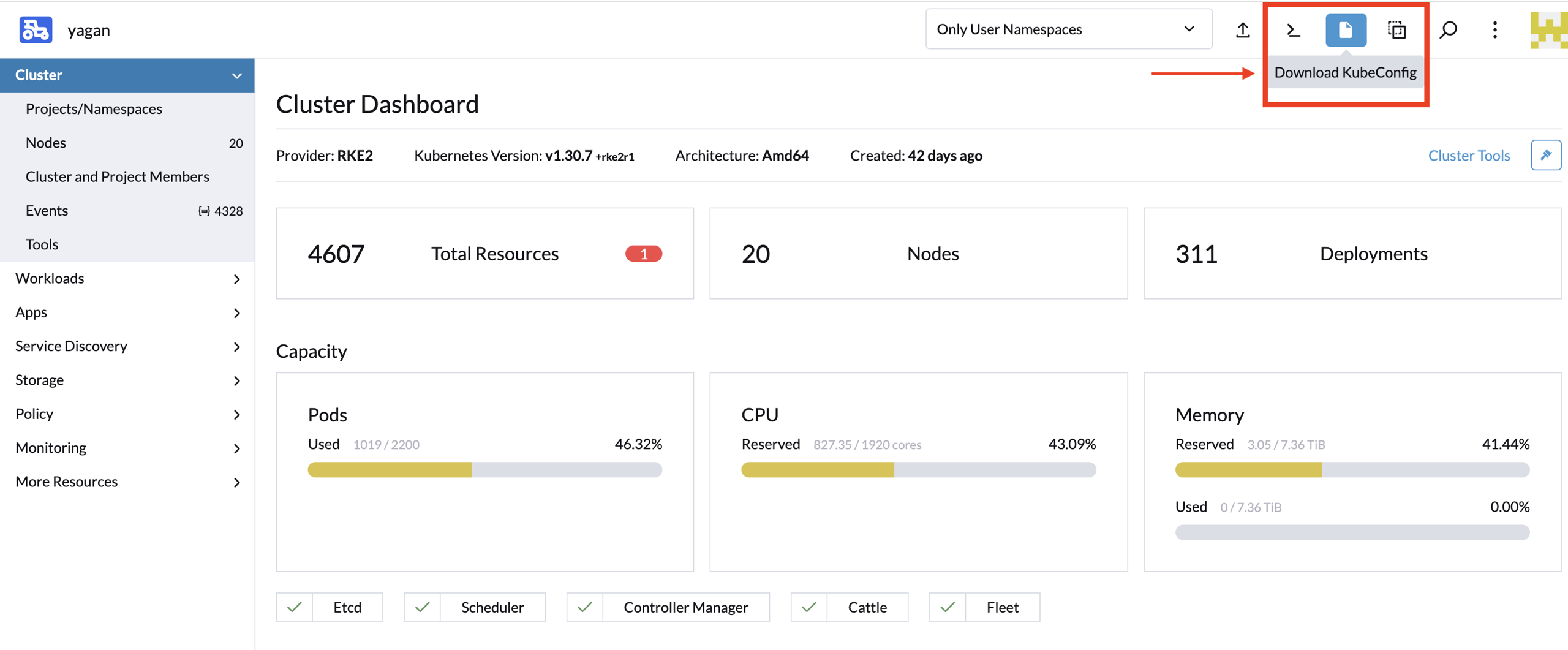
Task: Click the Pods usage progress bar
Action: pyautogui.click(x=484, y=470)
